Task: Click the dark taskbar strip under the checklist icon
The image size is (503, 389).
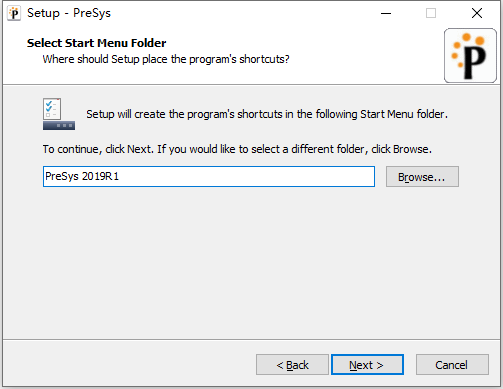Action: pos(59,126)
